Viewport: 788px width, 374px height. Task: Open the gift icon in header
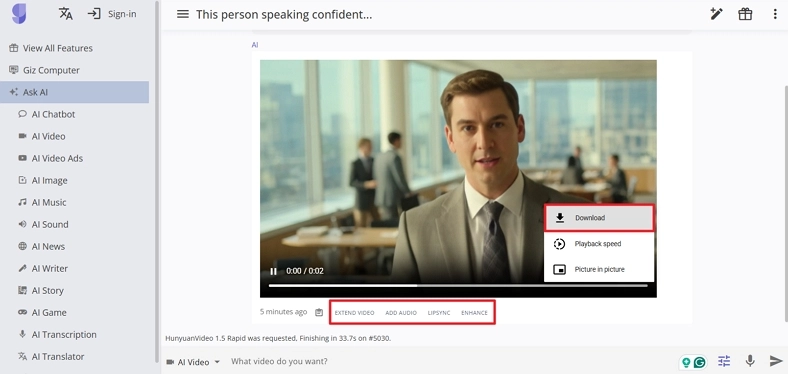(745, 14)
